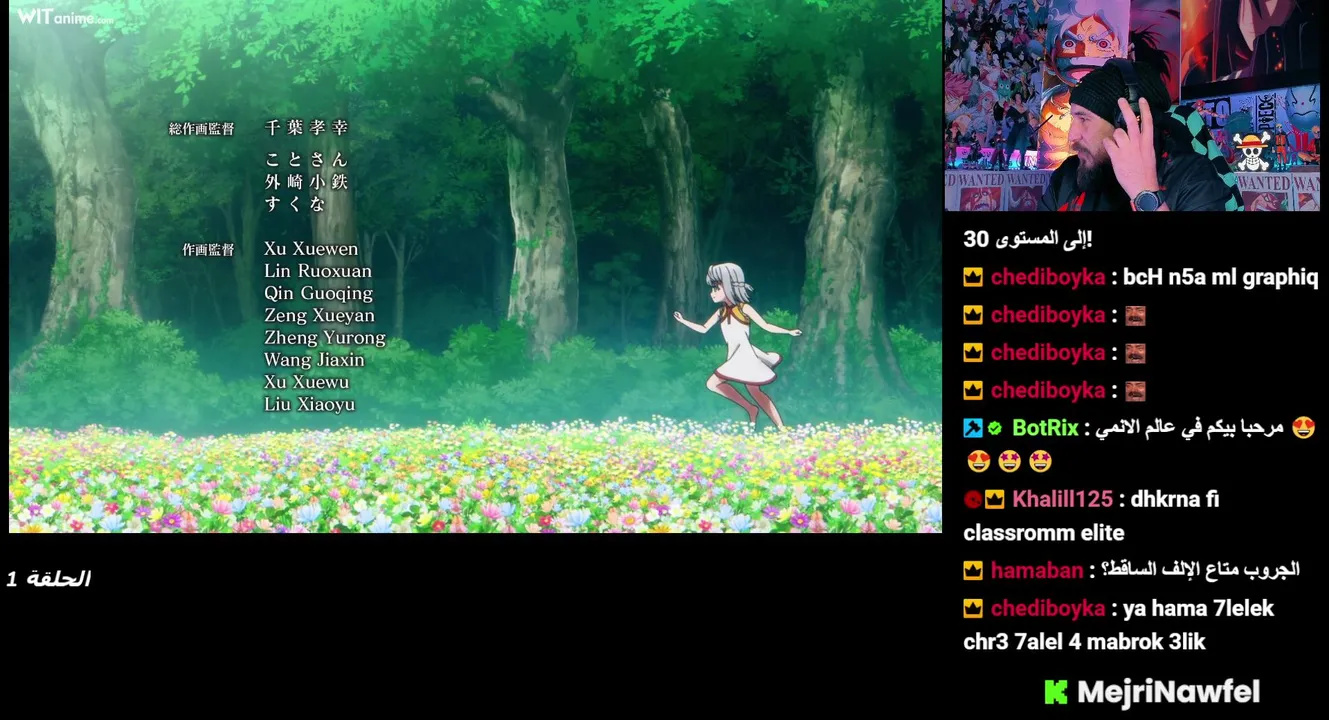This screenshot has height=720, width=1329.
Task: Click the 'dhkrna fi classromm elite' message
Action: pos(1091,516)
